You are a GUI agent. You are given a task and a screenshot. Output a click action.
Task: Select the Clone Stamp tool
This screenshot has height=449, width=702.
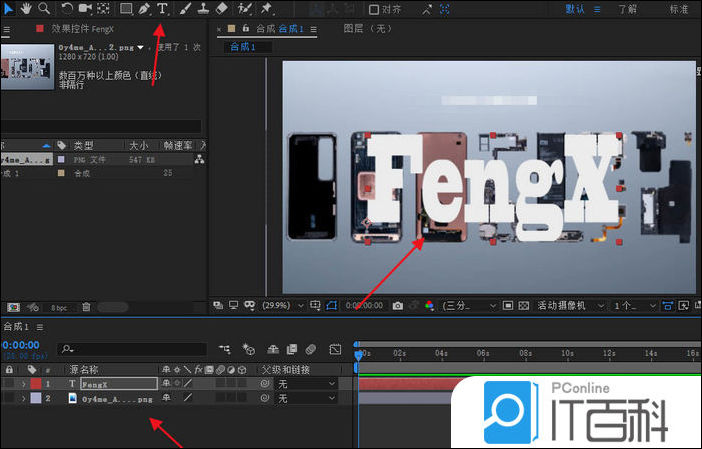203,9
